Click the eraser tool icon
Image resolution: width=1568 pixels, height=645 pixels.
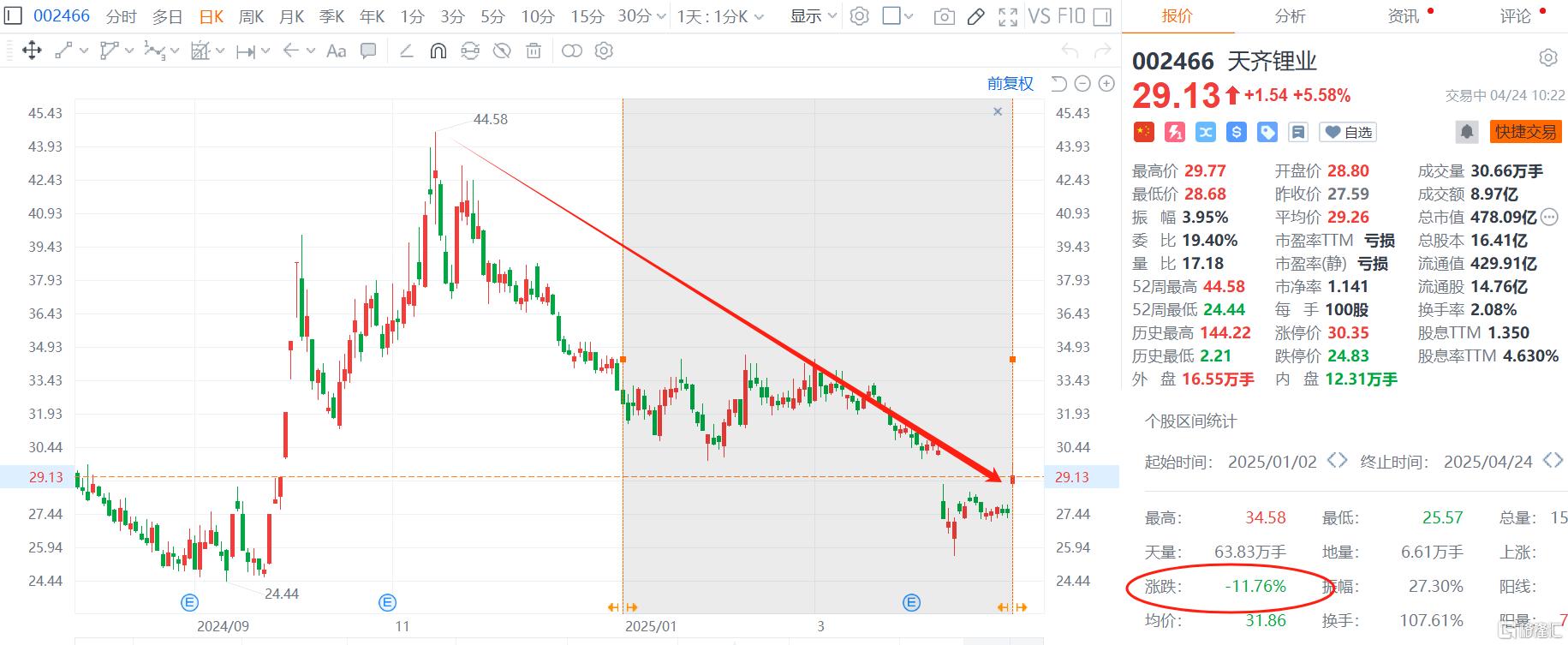click(407, 51)
